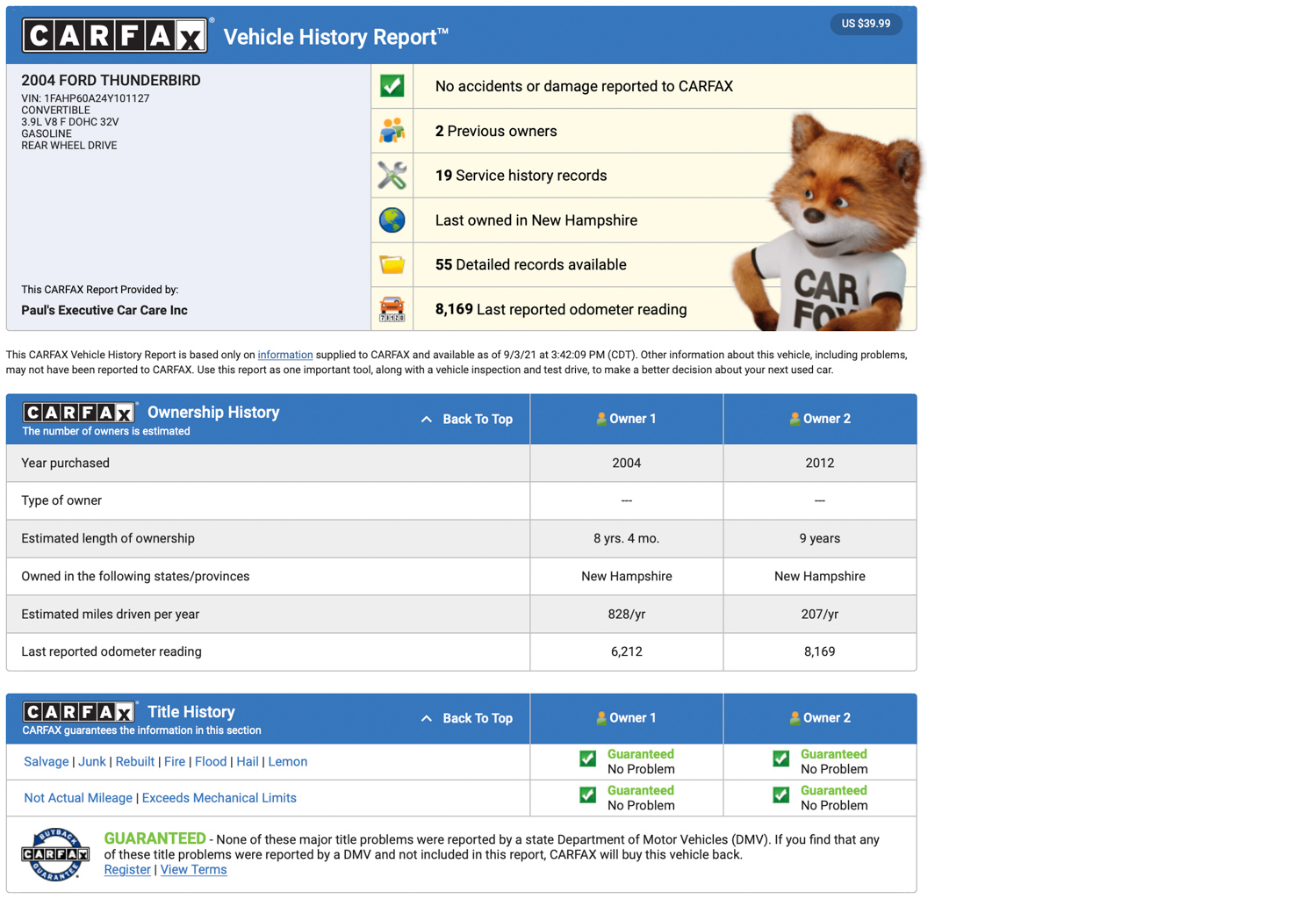The image size is (1316, 899).
Task: Click the 19 Service history records row
Action: pos(644,176)
